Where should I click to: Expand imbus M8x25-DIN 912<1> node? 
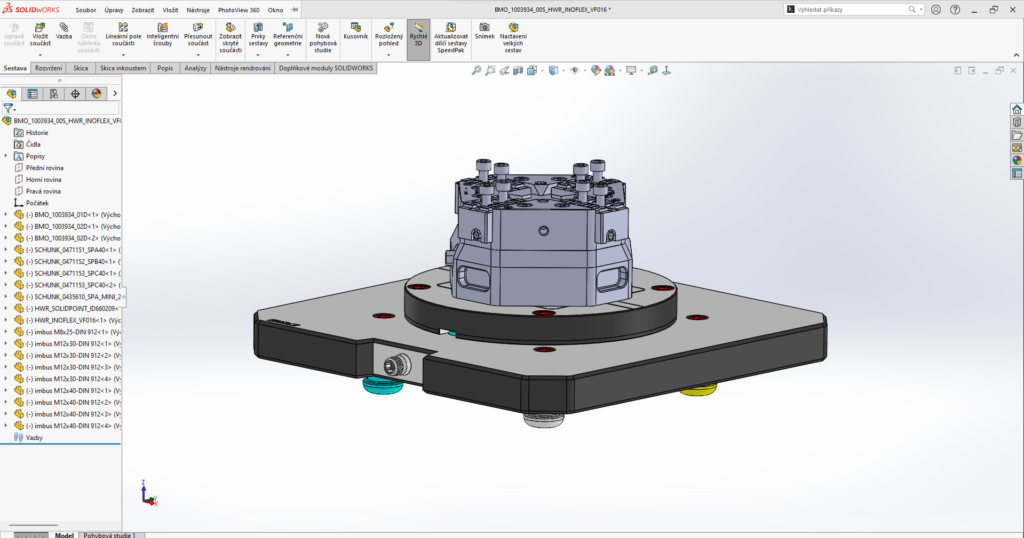[6, 332]
